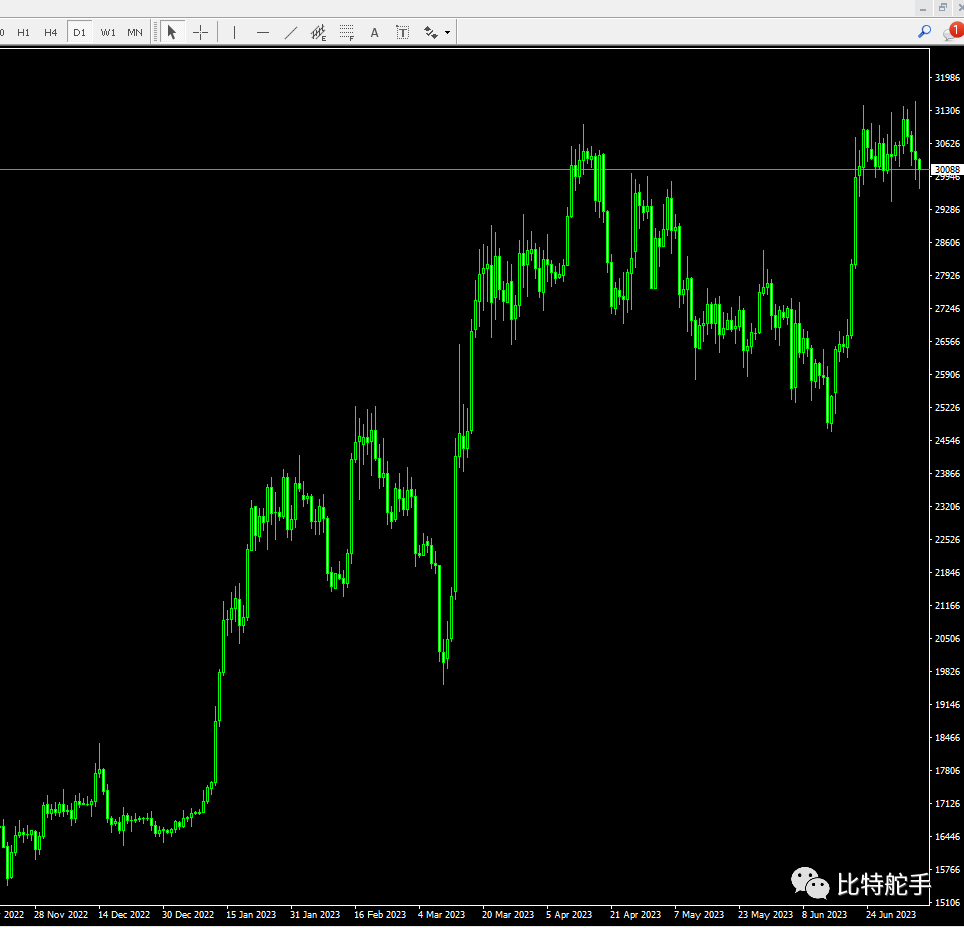Switch chart to H4 timeframe

tap(50, 32)
